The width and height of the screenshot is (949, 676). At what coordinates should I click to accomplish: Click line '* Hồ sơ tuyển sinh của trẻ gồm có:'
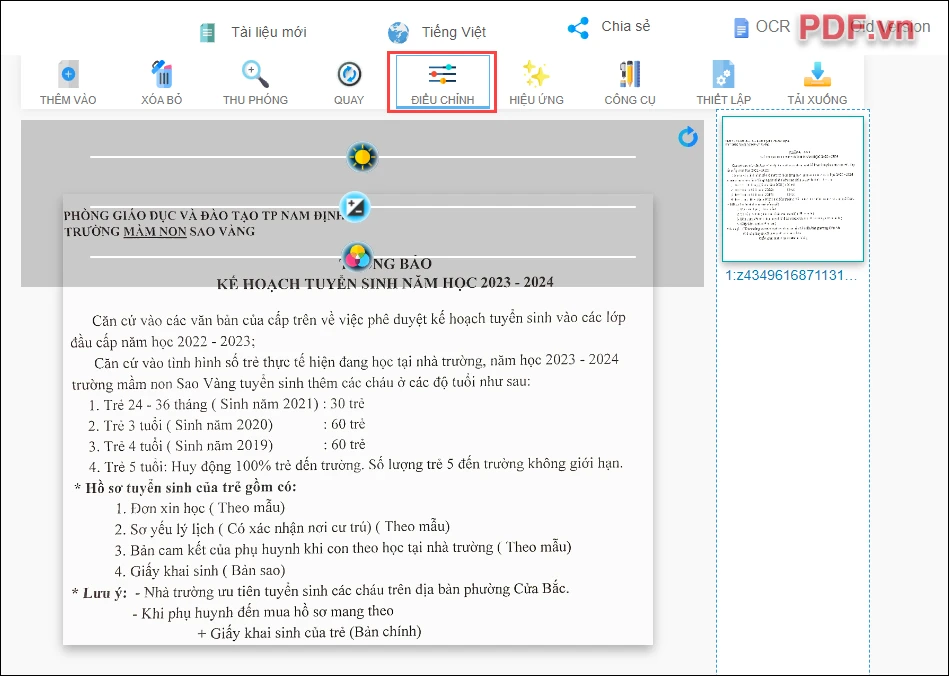[x=185, y=487]
